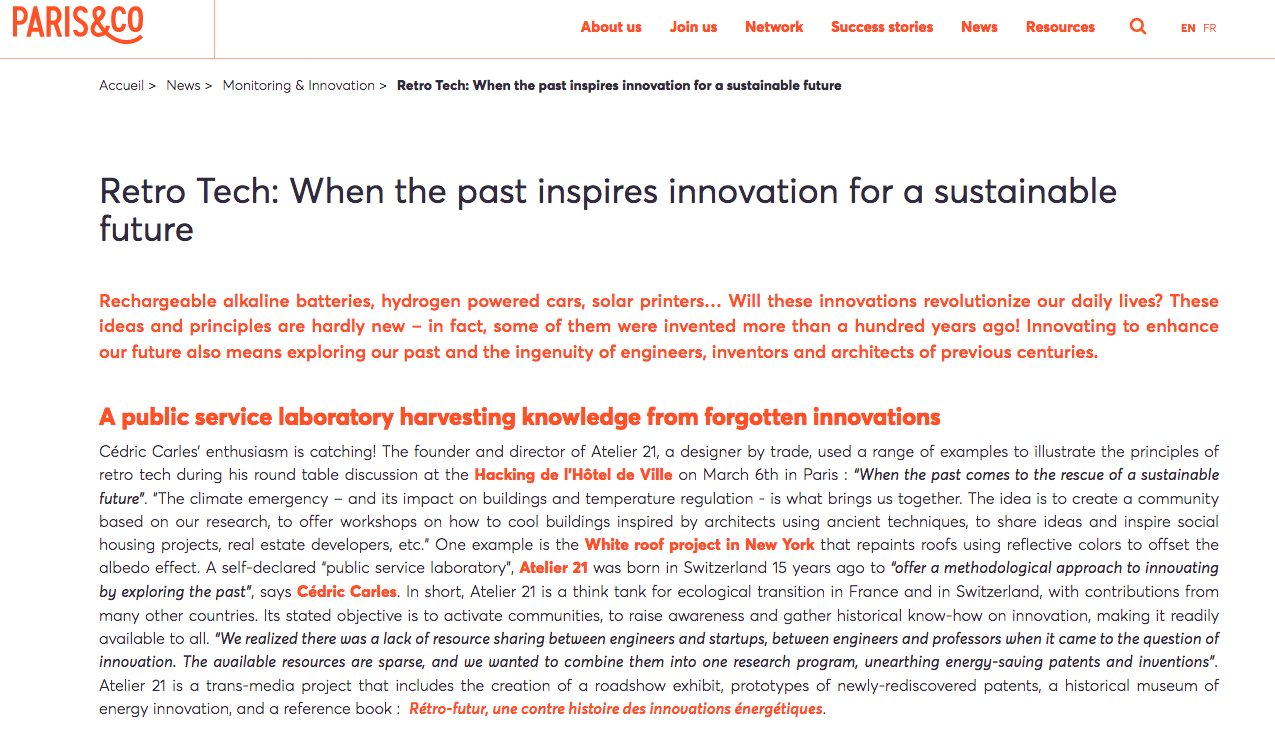Click the Cédric Carles link

coord(347,592)
